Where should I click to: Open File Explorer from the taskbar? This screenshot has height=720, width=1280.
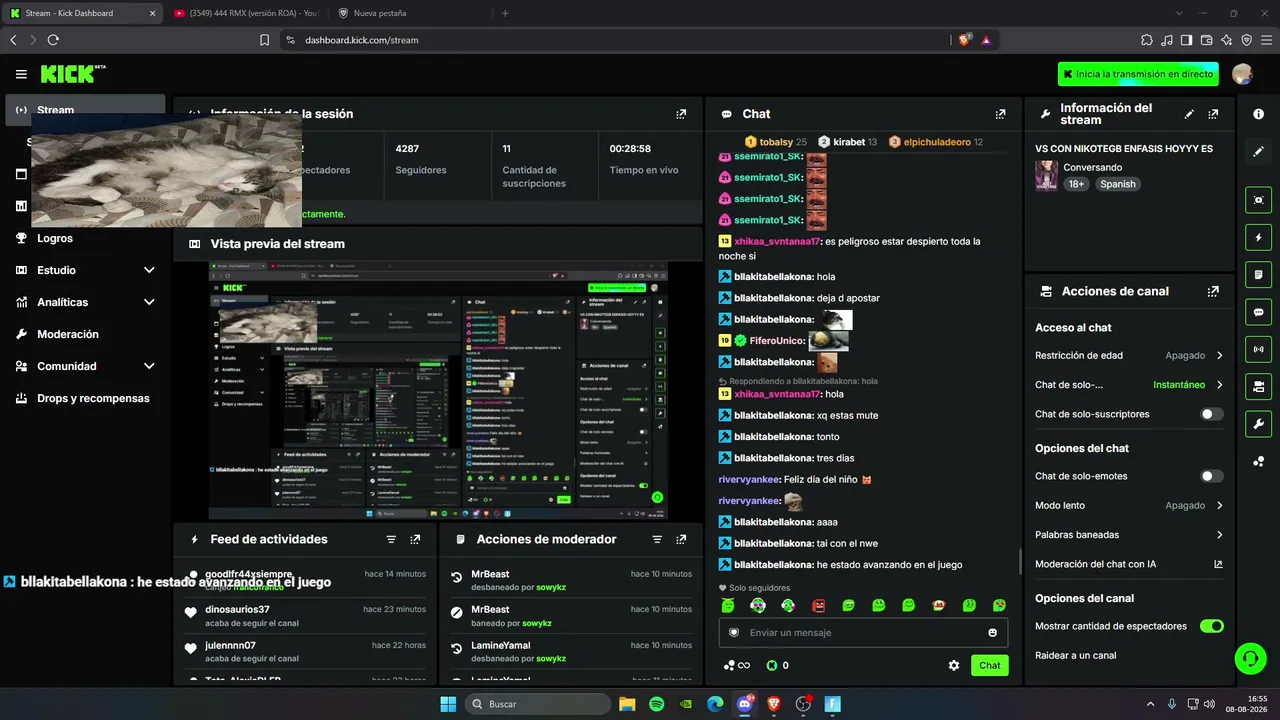(627, 704)
